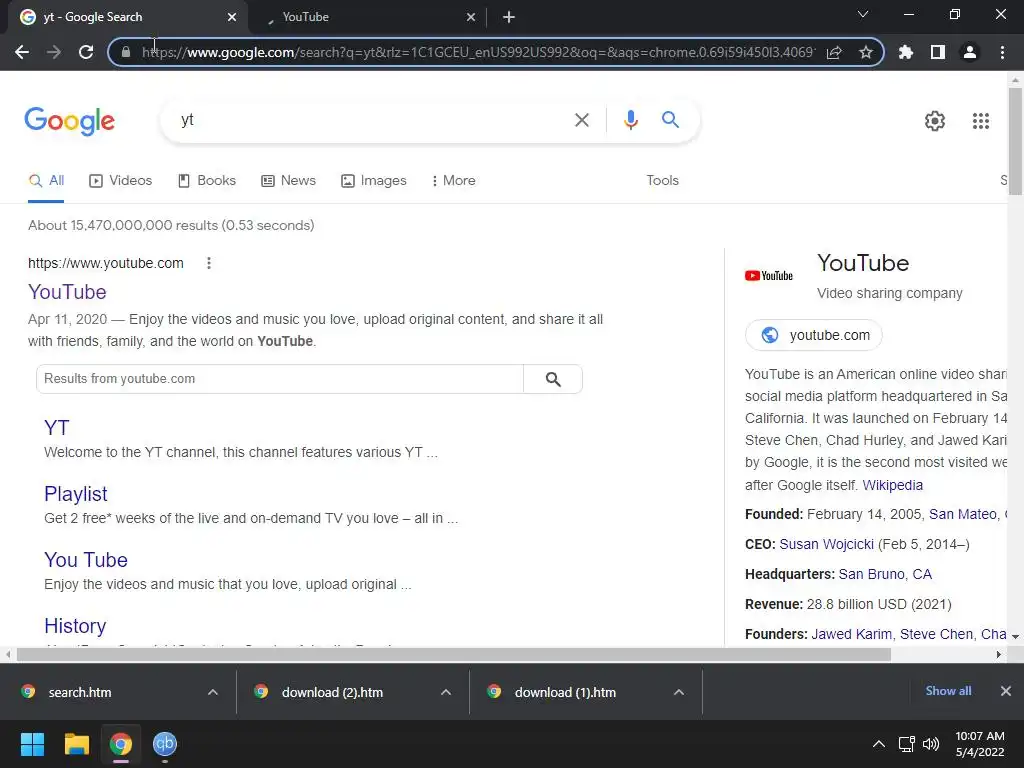This screenshot has height=768, width=1024.
Task: Open the download (2).htm downloaded file
Action: [x=332, y=692]
